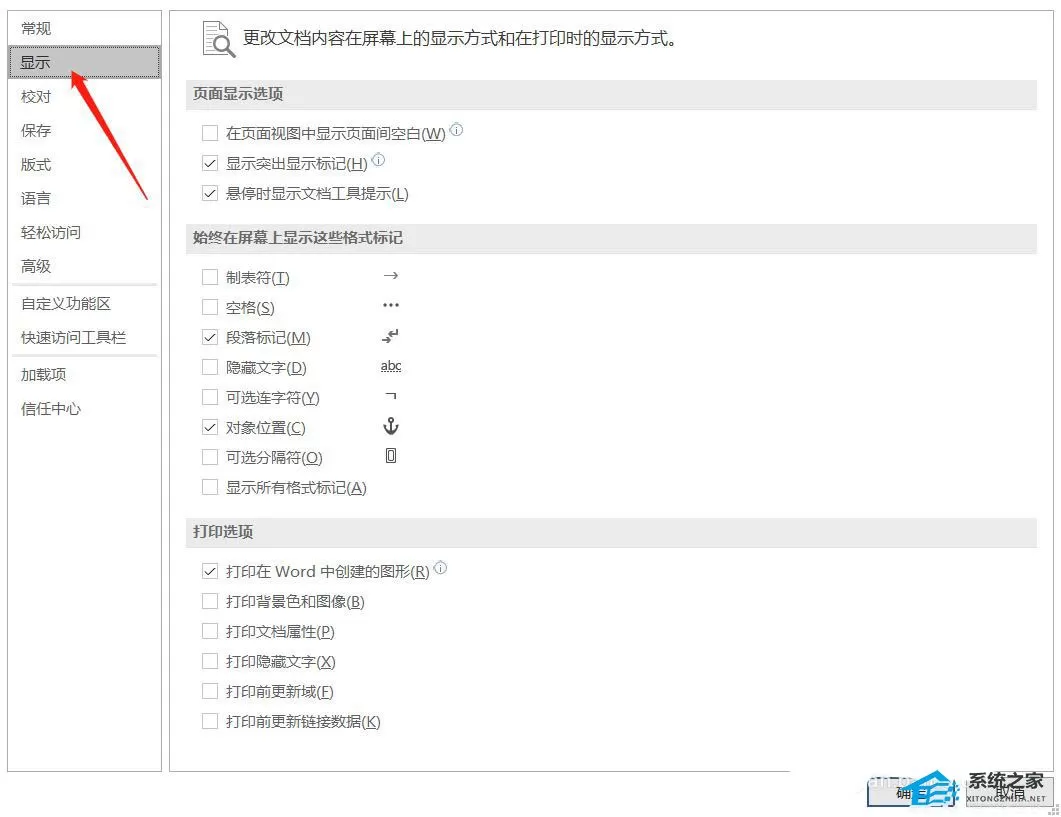Select 自定义功能区 in sidebar
This screenshot has width=1061, height=817.
click(x=66, y=303)
